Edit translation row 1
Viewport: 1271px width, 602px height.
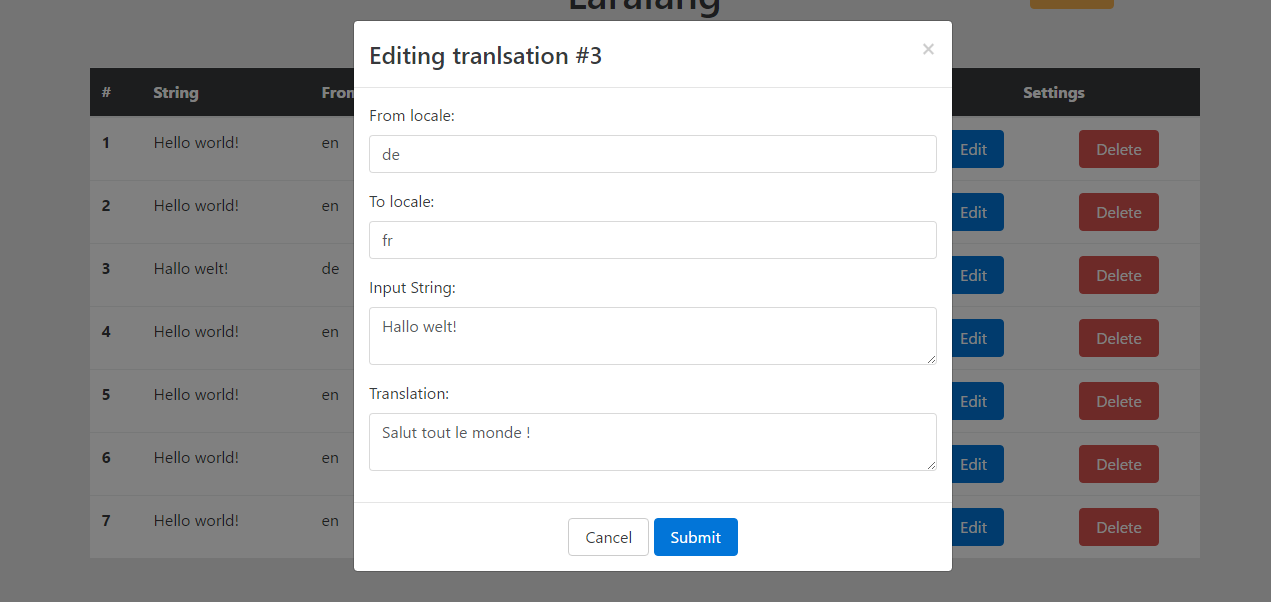click(x=977, y=149)
